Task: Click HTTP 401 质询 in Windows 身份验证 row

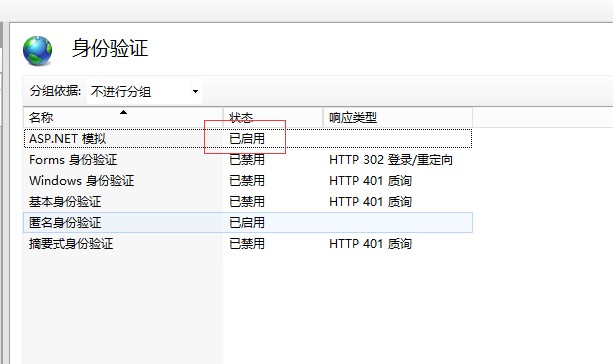Action: coord(371,181)
